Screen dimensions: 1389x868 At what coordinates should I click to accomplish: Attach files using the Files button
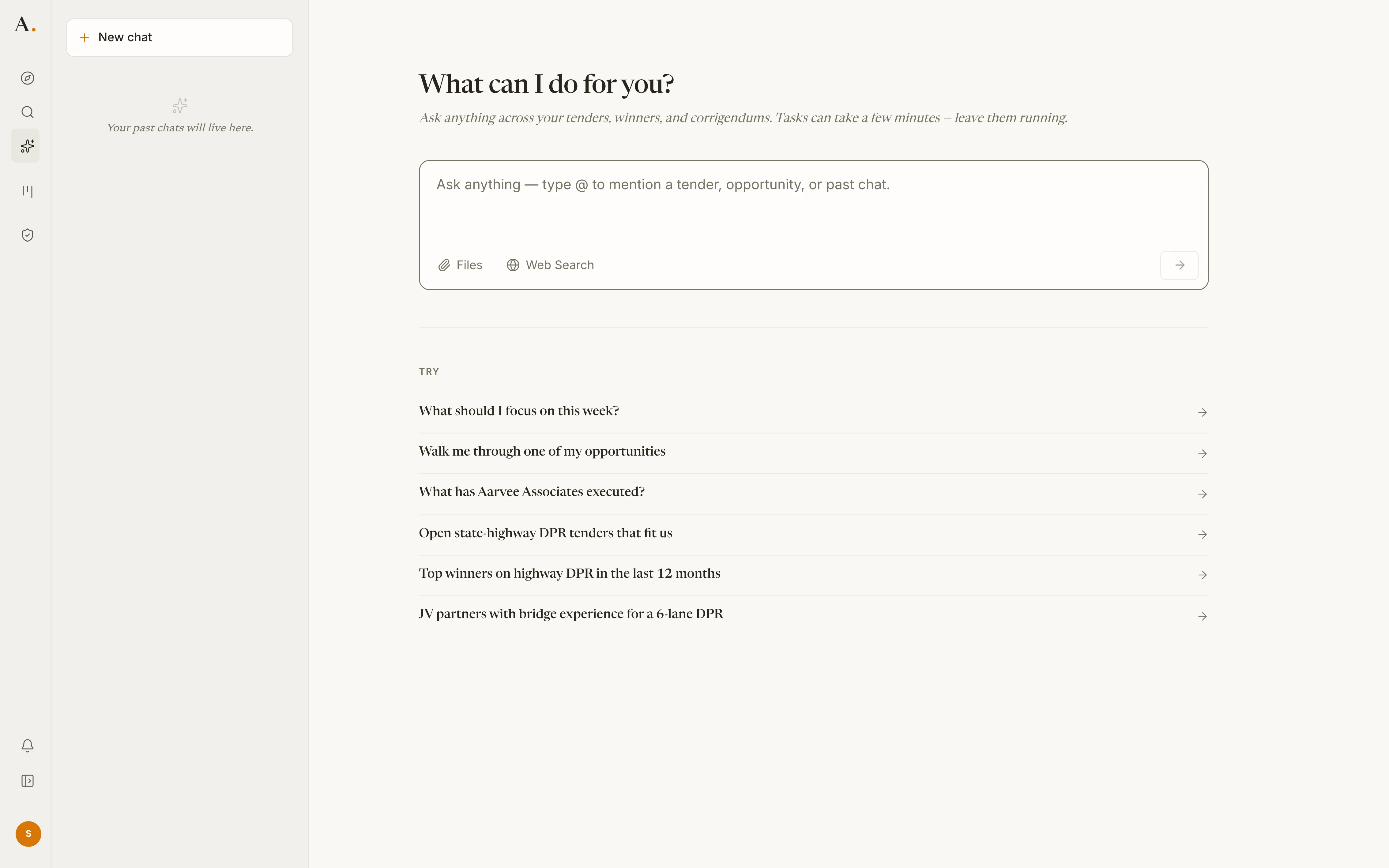tap(460, 265)
